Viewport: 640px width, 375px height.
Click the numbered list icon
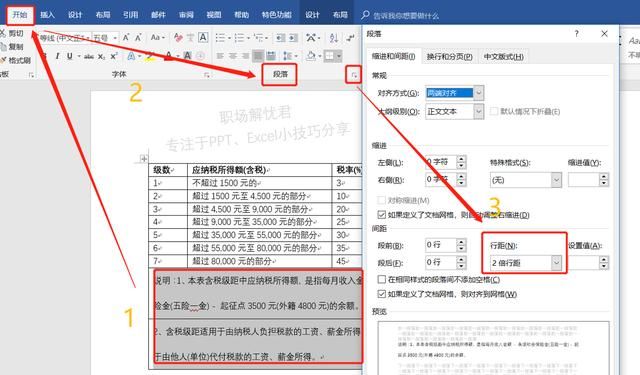click(x=239, y=38)
